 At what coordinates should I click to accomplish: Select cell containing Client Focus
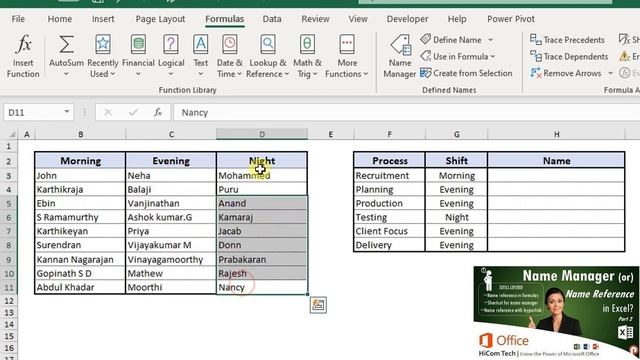click(389, 231)
